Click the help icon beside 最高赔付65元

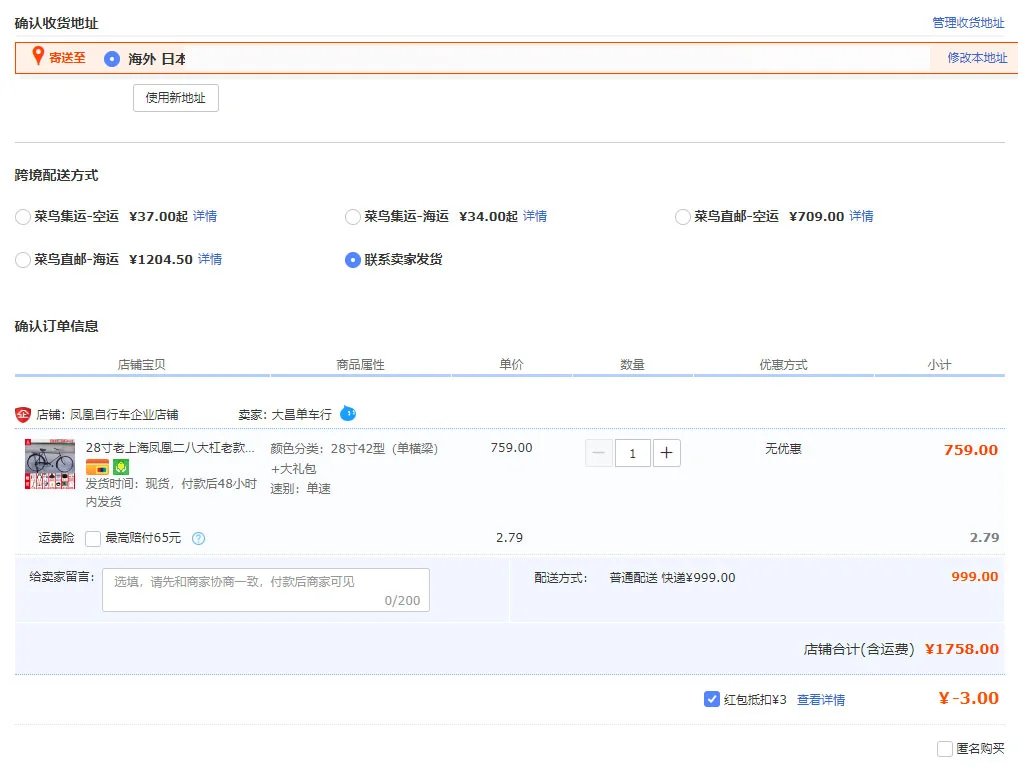point(198,538)
